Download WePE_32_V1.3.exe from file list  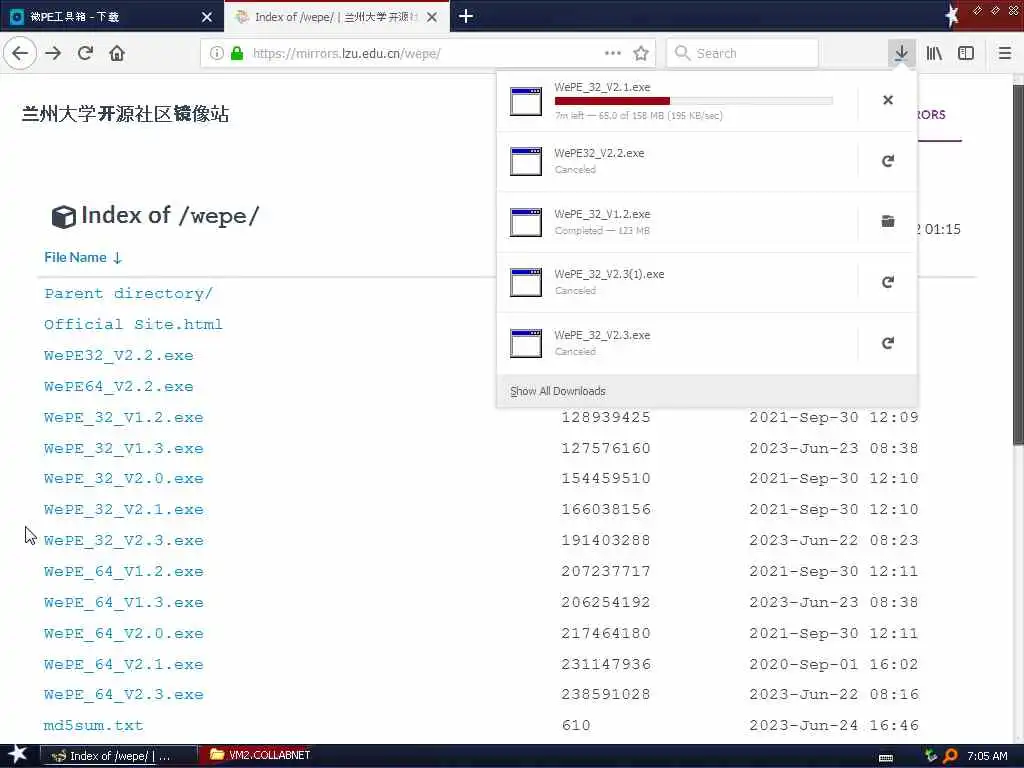pos(123,449)
